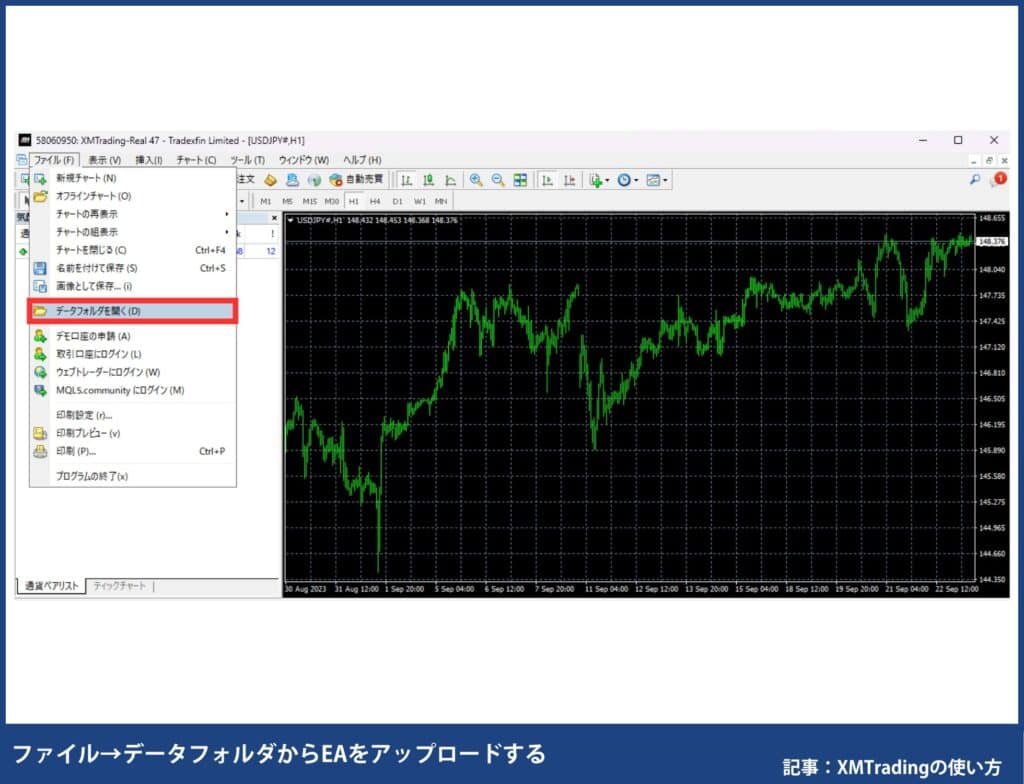Click the dropdown arrow left of M1 button
Screen dimensions: 1024x784
pyautogui.click(x=242, y=201)
